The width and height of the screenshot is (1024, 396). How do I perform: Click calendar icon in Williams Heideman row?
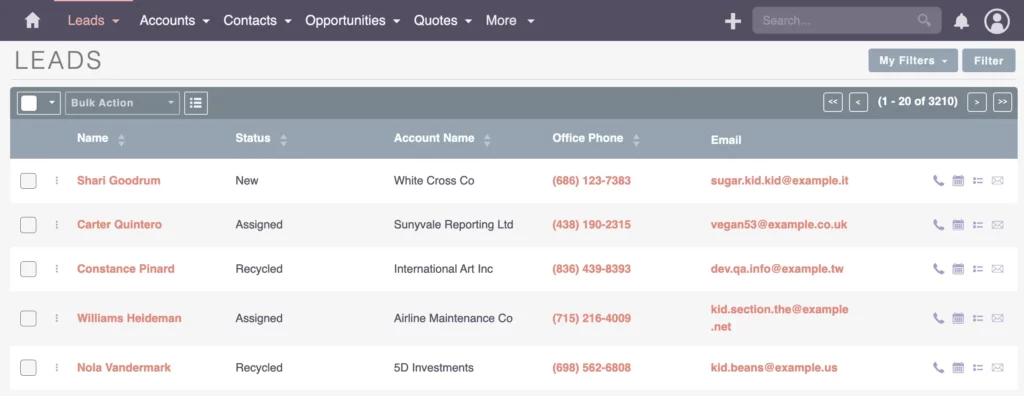point(958,318)
